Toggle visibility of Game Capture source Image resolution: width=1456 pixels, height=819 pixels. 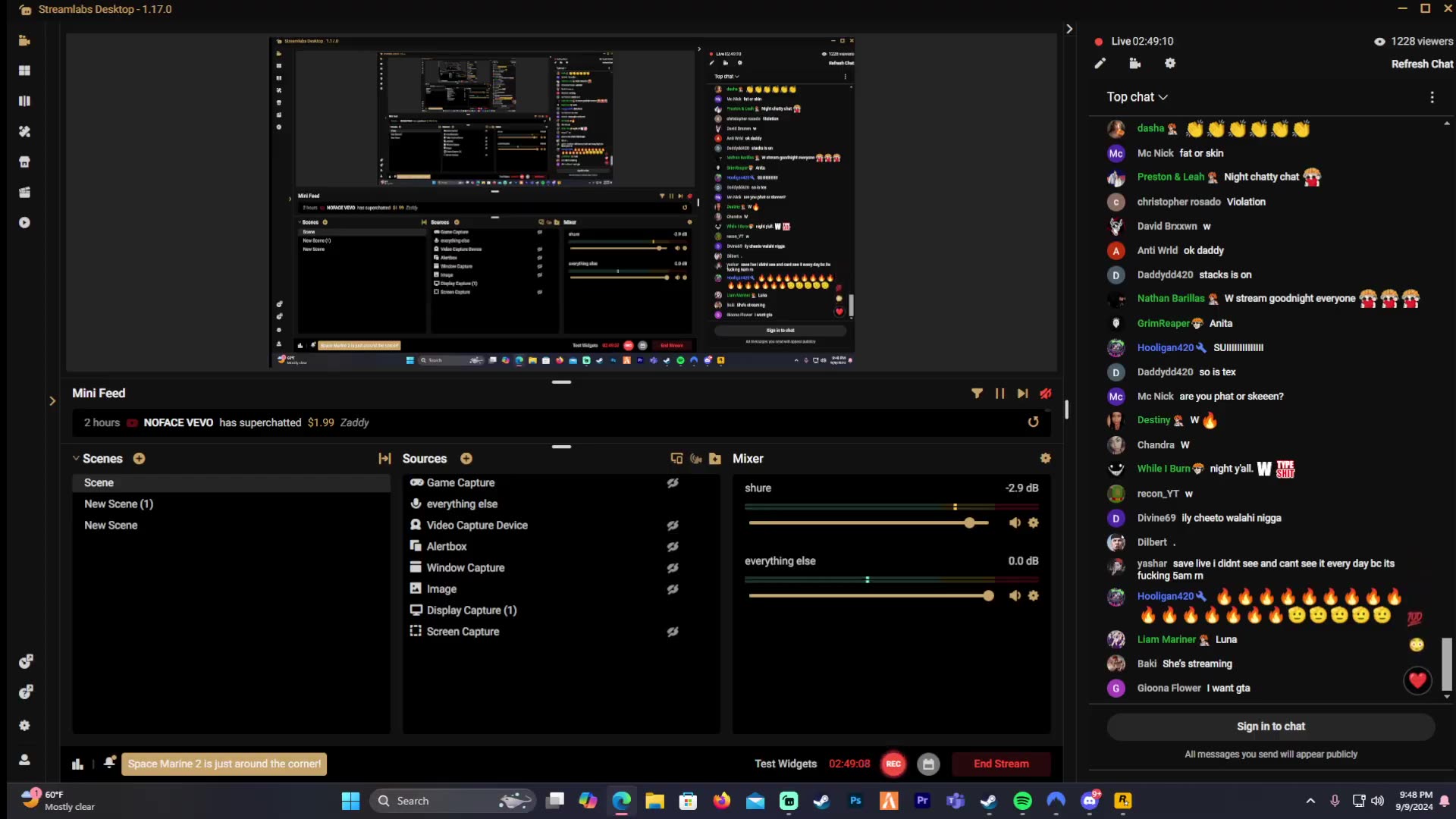(x=672, y=483)
